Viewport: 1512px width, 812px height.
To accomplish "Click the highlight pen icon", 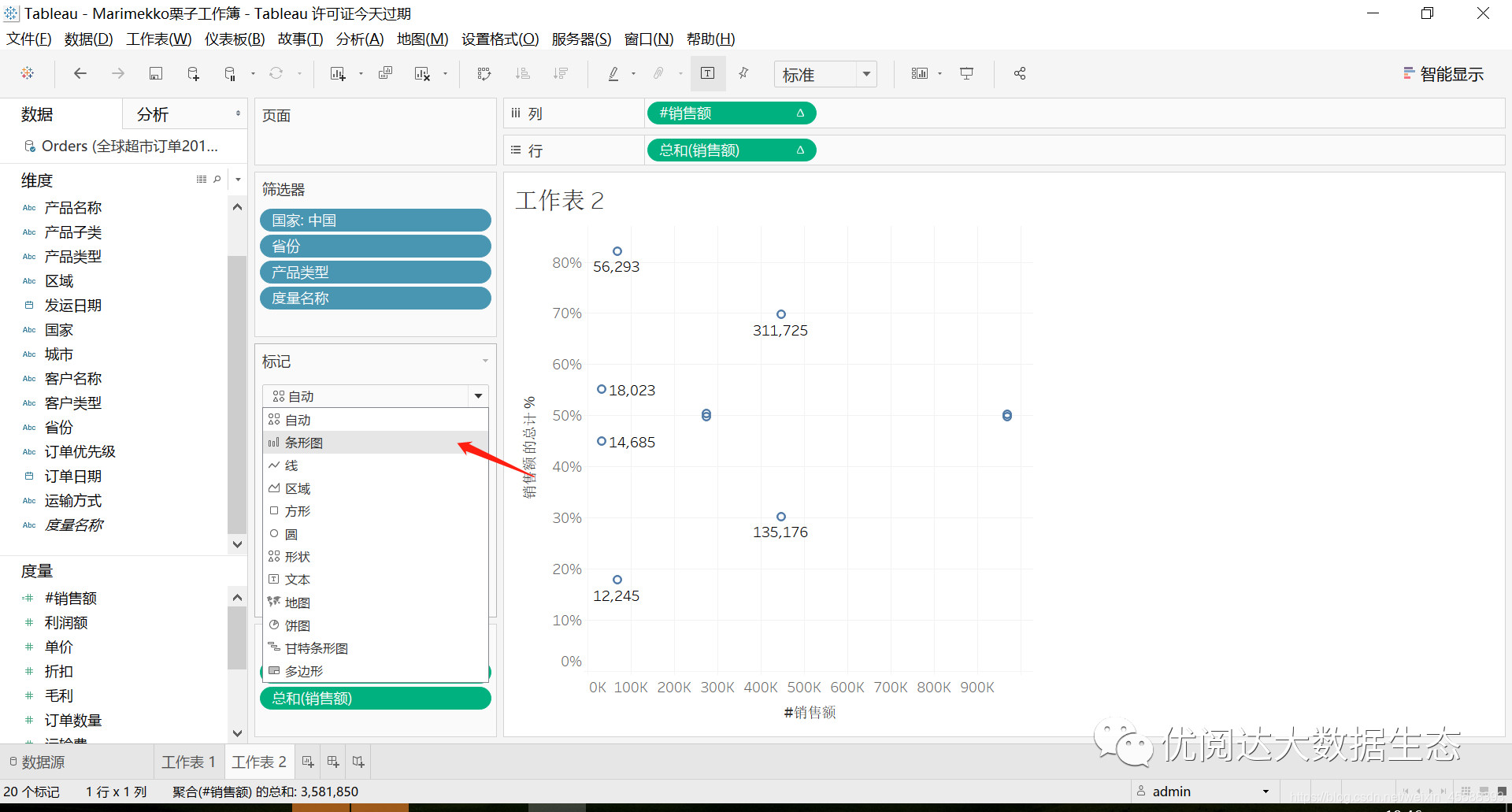I will point(613,73).
